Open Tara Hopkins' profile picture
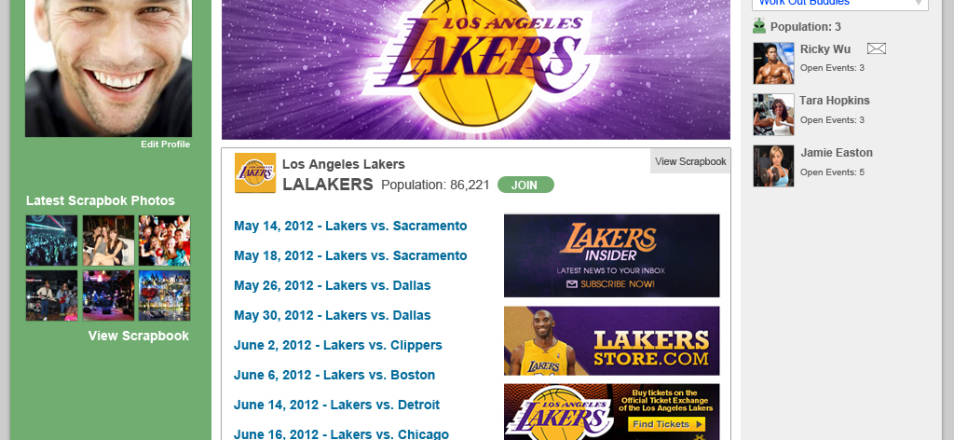 click(x=773, y=114)
